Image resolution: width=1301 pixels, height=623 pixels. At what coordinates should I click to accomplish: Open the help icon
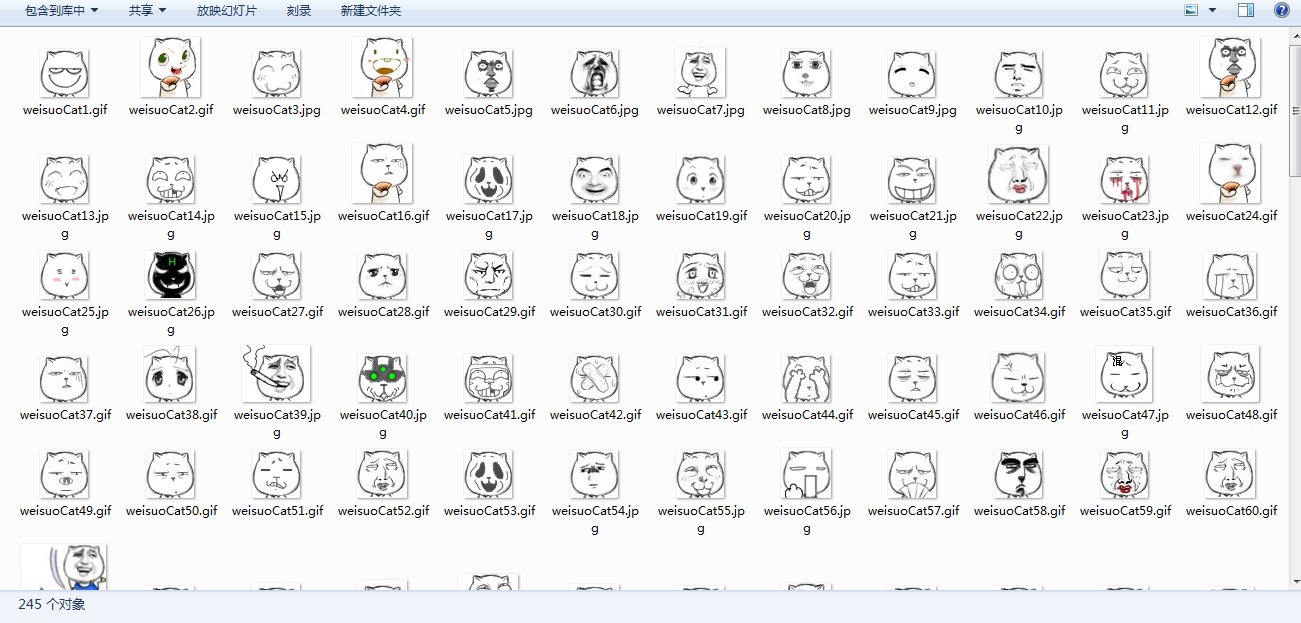click(x=1281, y=10)
